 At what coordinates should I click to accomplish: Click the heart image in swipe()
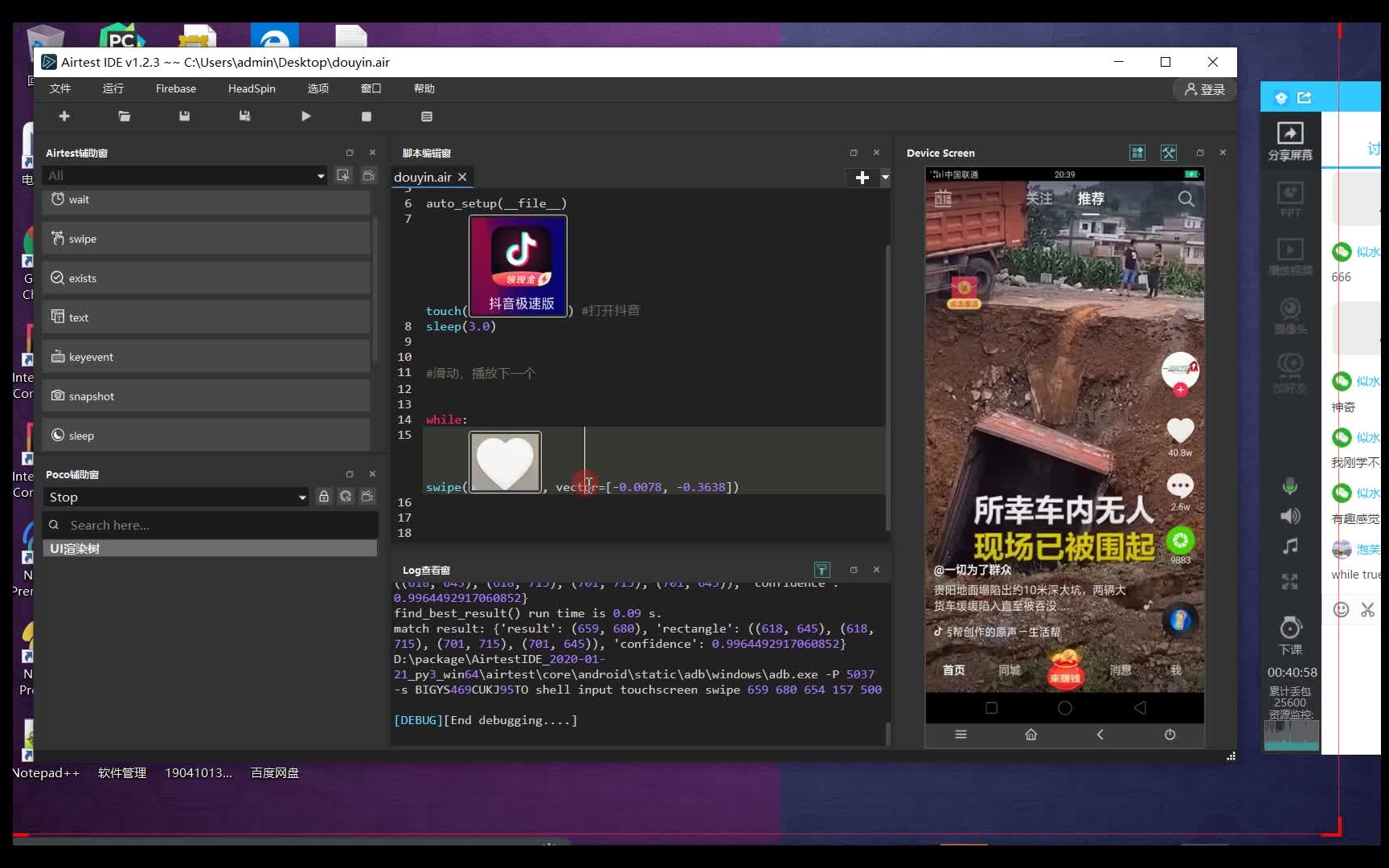(x=505, y=462)
